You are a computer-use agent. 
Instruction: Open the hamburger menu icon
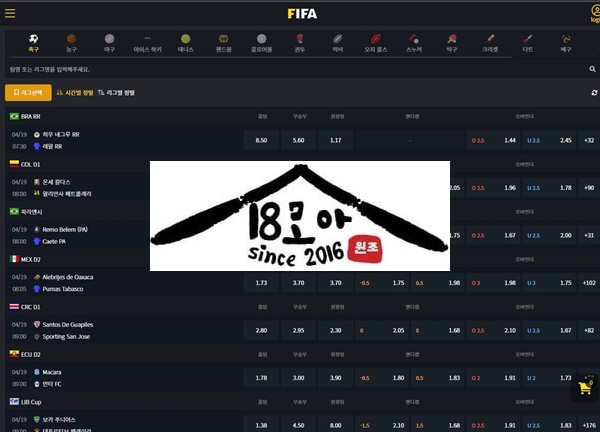10,13
